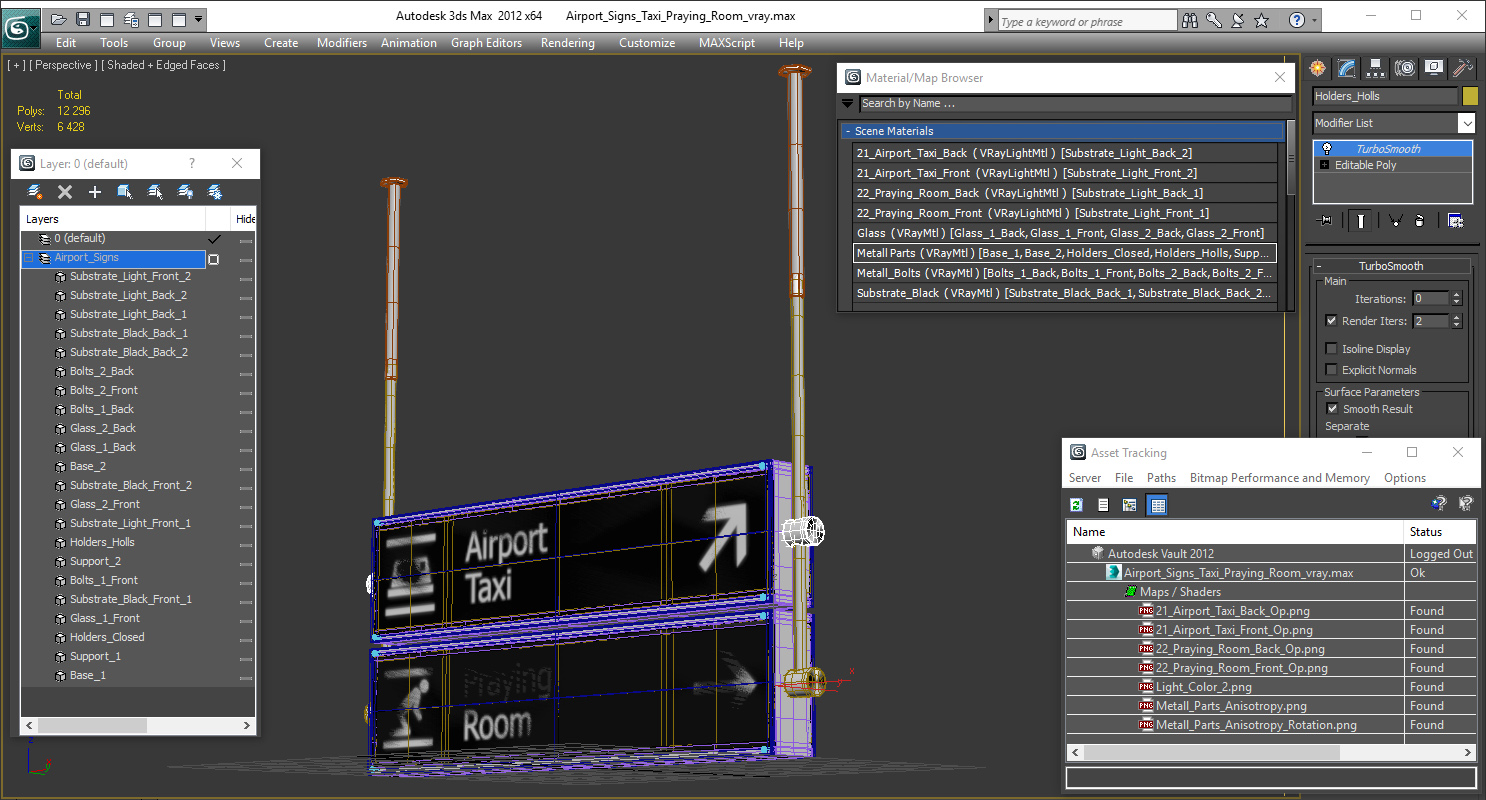Click the Save File floppy icon
The height and width of the screenshot is (800, 1486).
click(x=83, y=19)
